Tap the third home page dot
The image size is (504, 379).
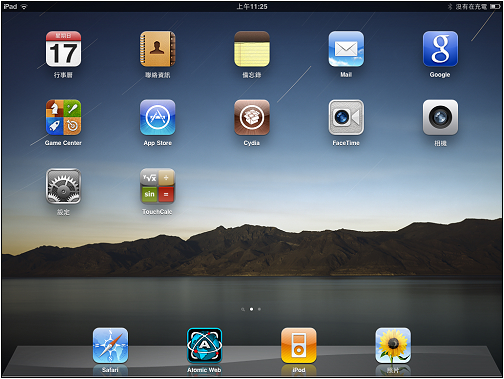click(x=259, y=309)
